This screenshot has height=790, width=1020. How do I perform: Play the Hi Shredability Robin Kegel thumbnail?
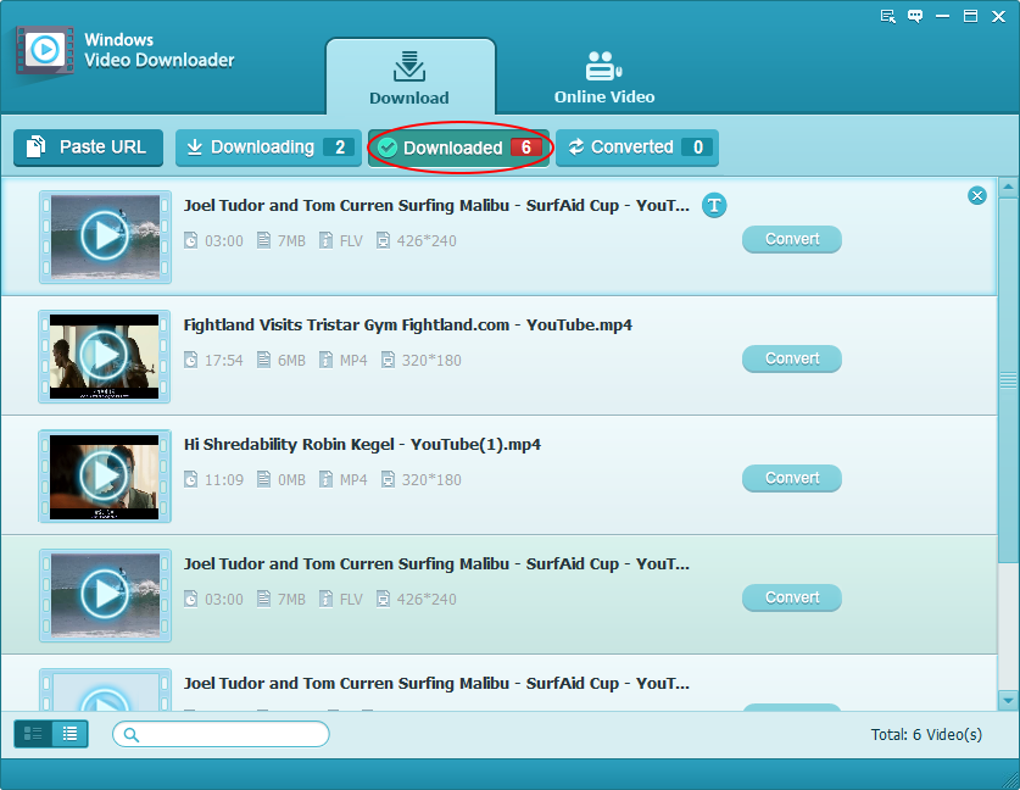tap(104, 476)
